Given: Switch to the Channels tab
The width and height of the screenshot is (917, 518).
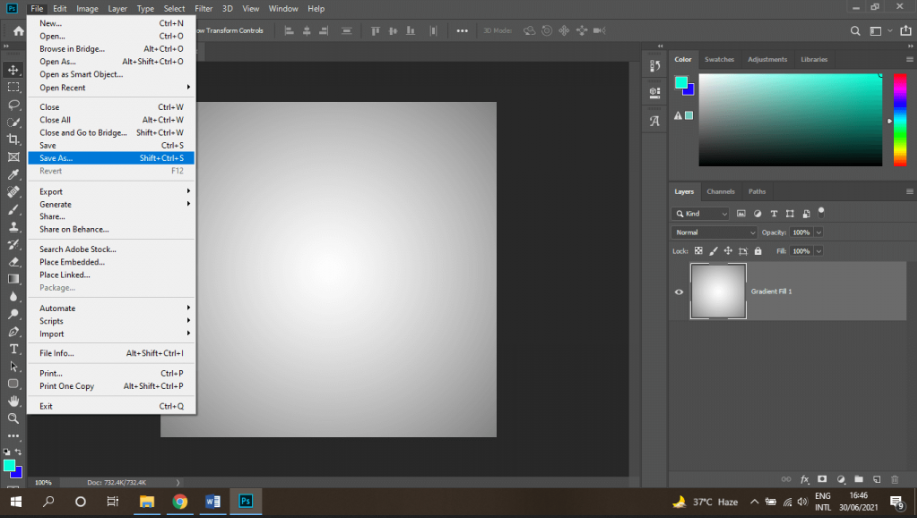Looking at the screenshot, I should pyautogui.click(x=720, y=192).
